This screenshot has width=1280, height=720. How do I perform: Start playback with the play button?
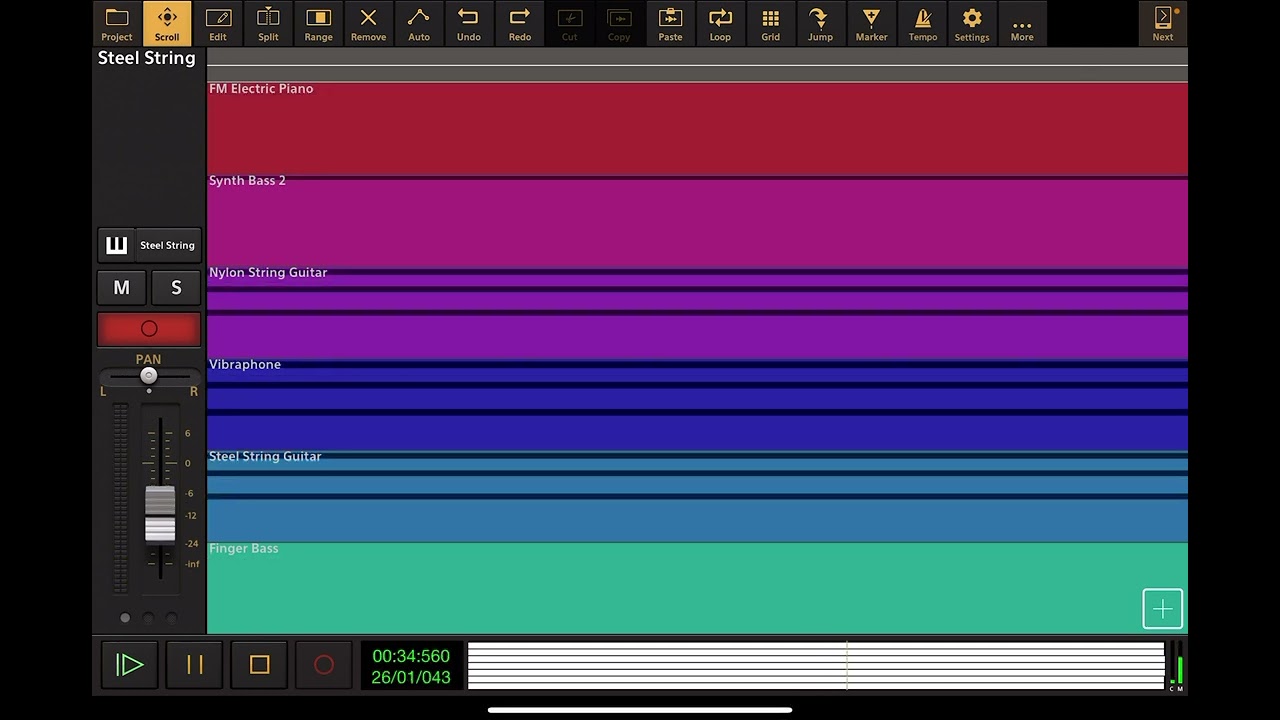tap(130, 665)
